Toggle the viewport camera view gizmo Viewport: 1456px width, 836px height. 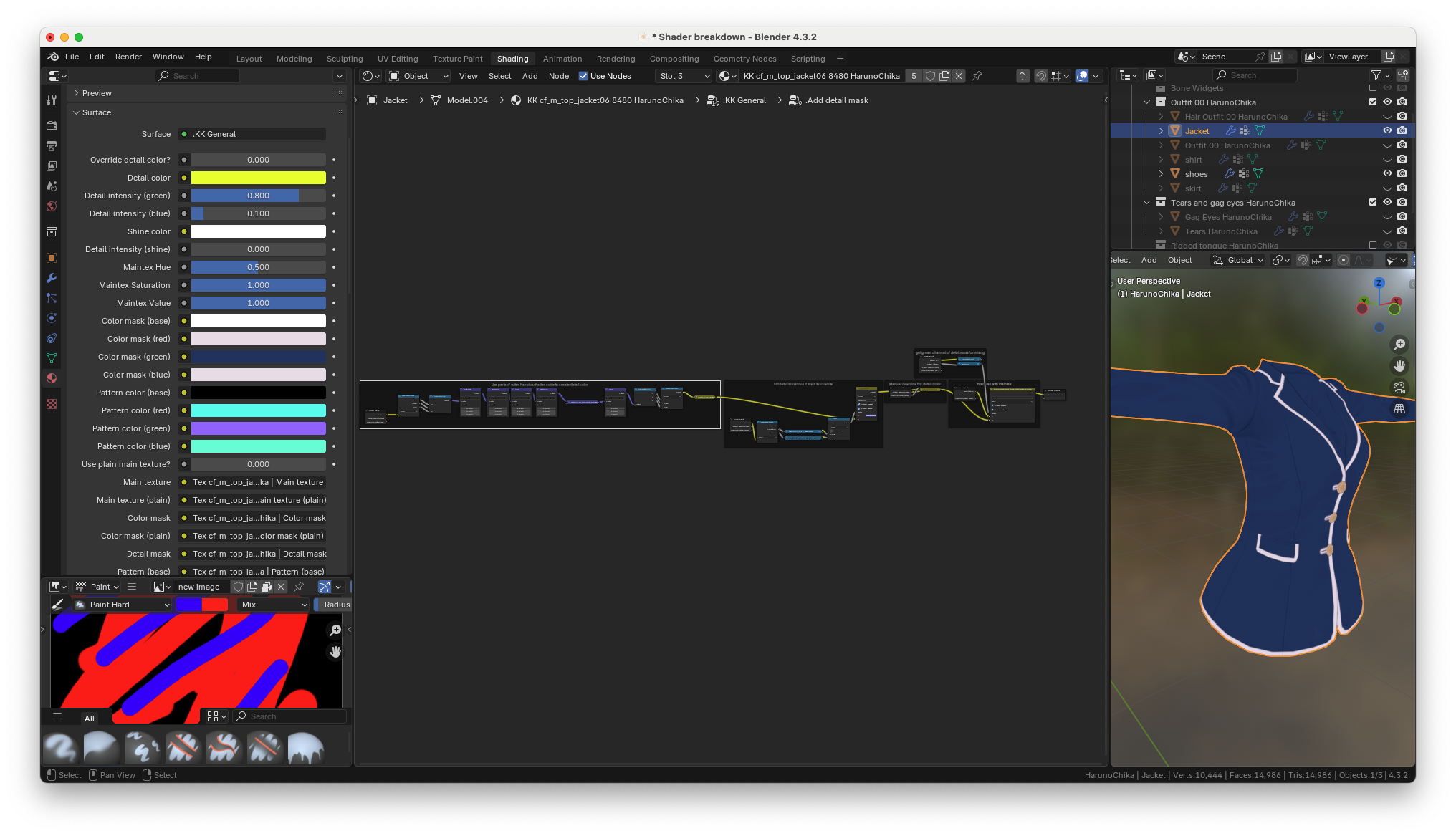pos(1399,388)
